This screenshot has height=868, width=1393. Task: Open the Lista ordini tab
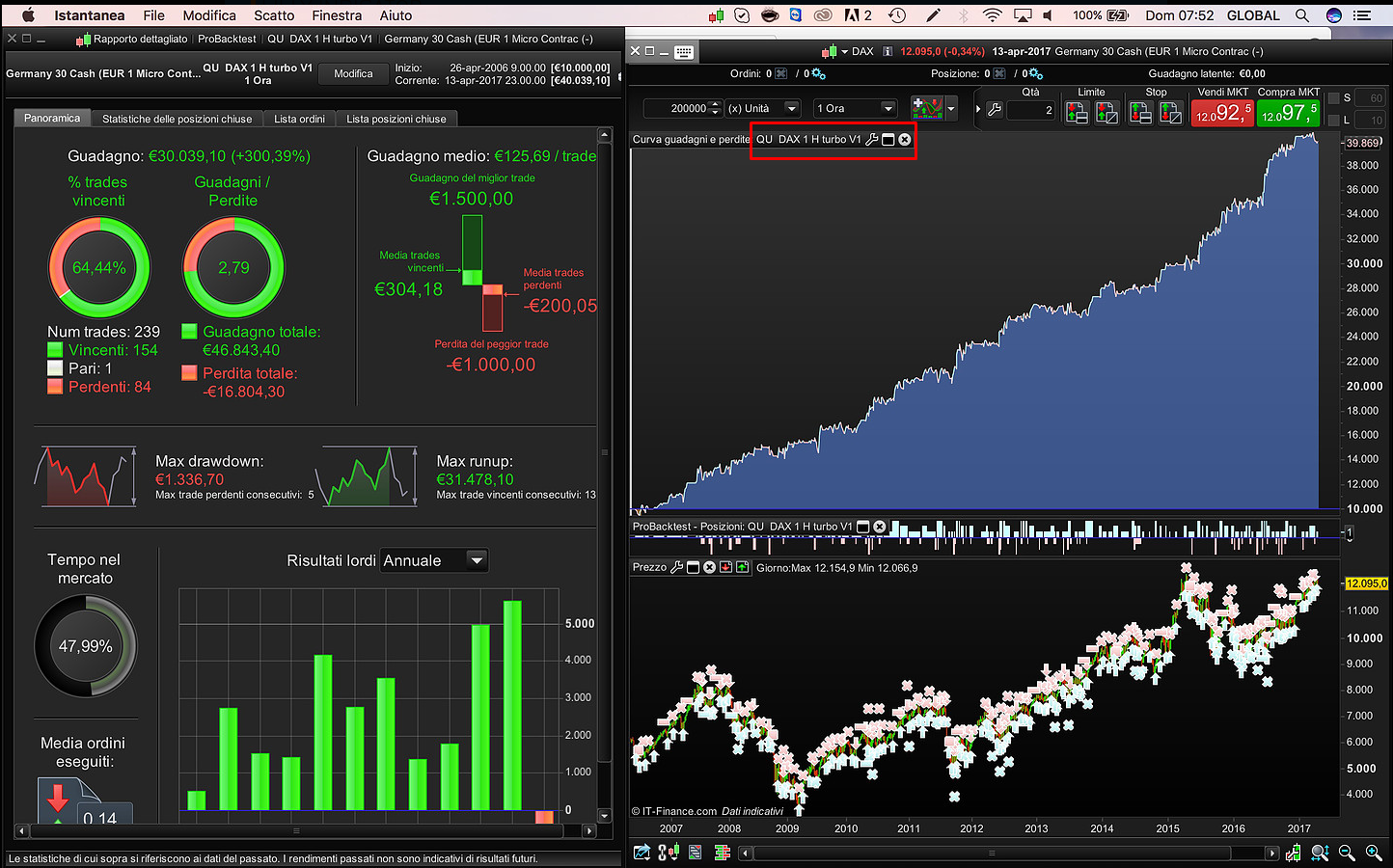point(299,119)
